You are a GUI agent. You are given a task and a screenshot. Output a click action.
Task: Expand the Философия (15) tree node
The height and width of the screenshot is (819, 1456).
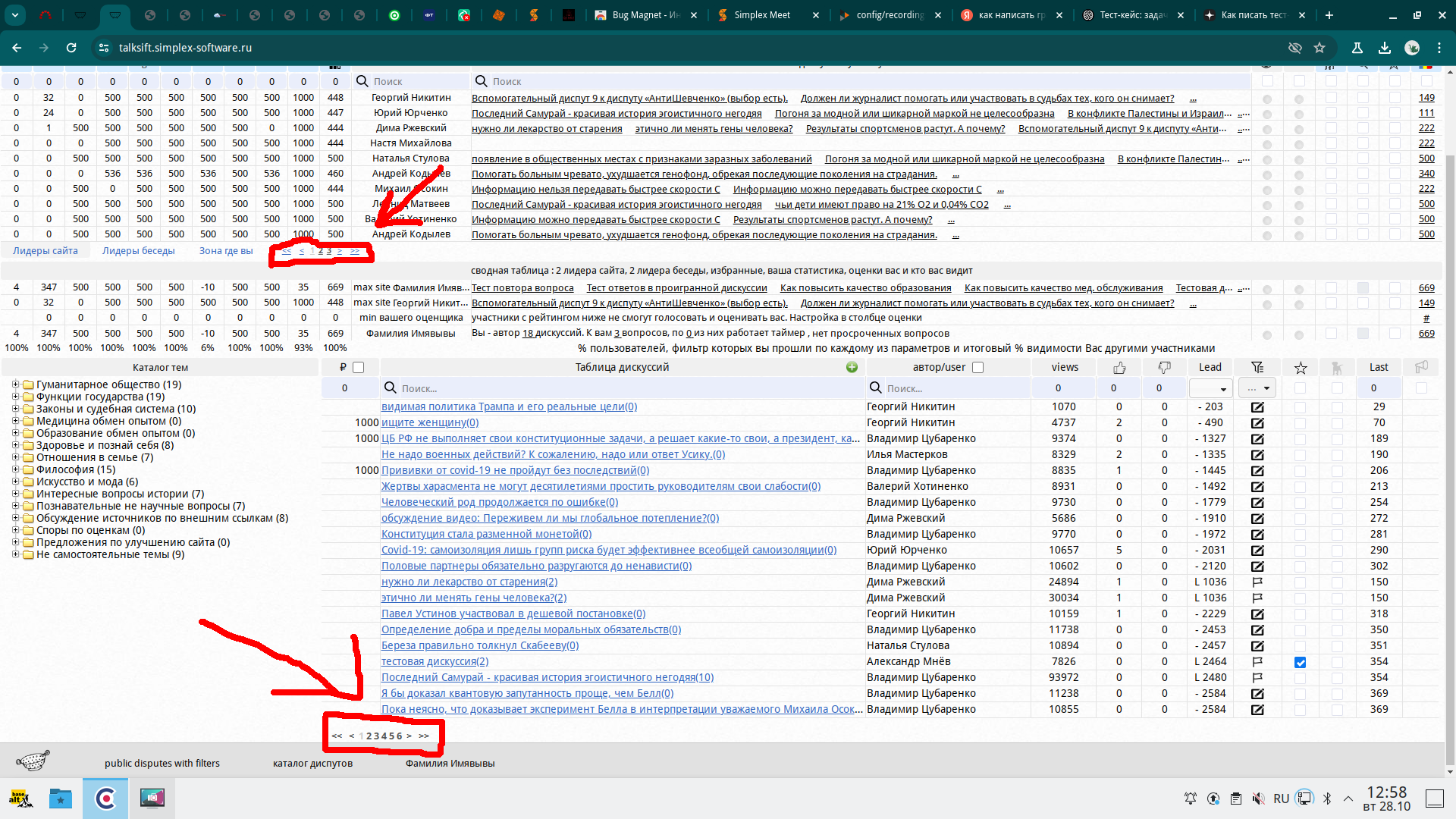tap(15, 469)
